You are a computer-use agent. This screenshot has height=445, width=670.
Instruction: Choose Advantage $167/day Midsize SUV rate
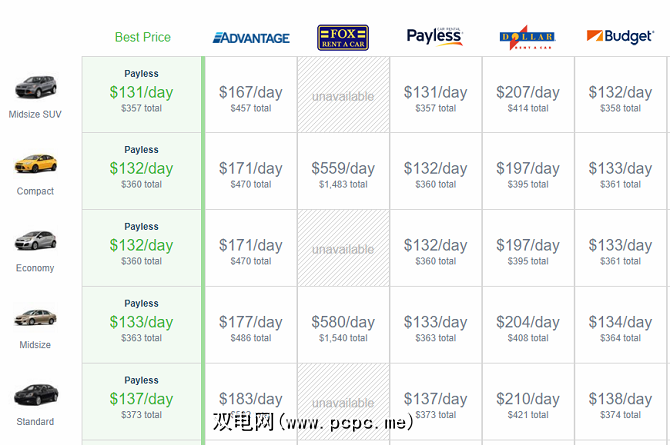click(x=250, y=93)
